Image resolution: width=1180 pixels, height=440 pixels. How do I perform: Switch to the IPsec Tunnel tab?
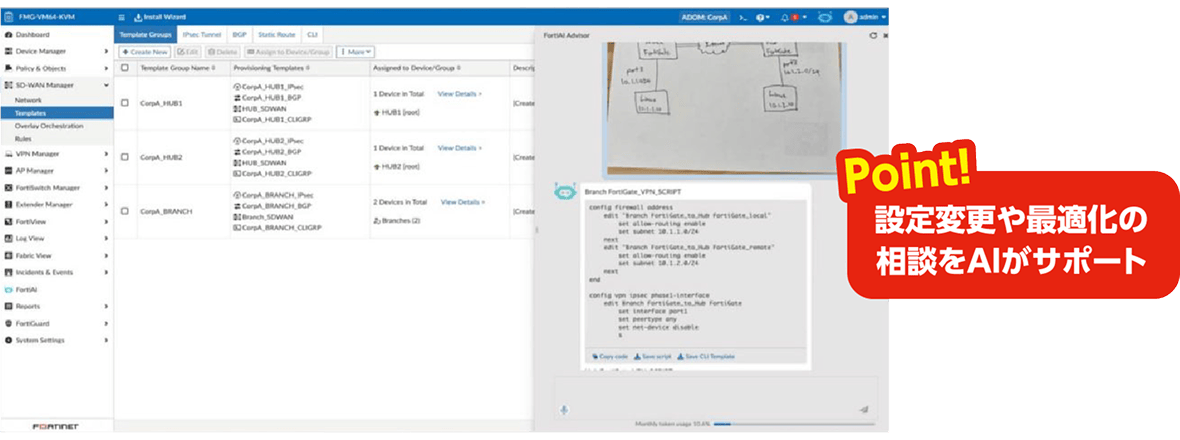click(202, 34)
